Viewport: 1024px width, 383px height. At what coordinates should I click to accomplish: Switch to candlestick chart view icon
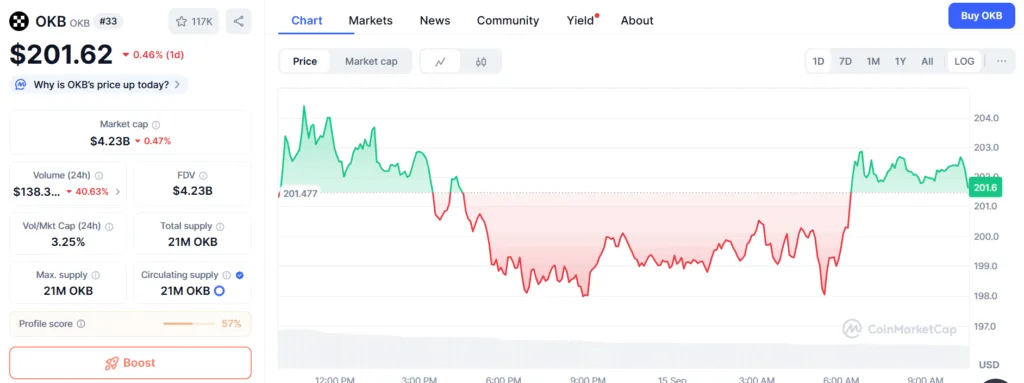click(481, 61)
